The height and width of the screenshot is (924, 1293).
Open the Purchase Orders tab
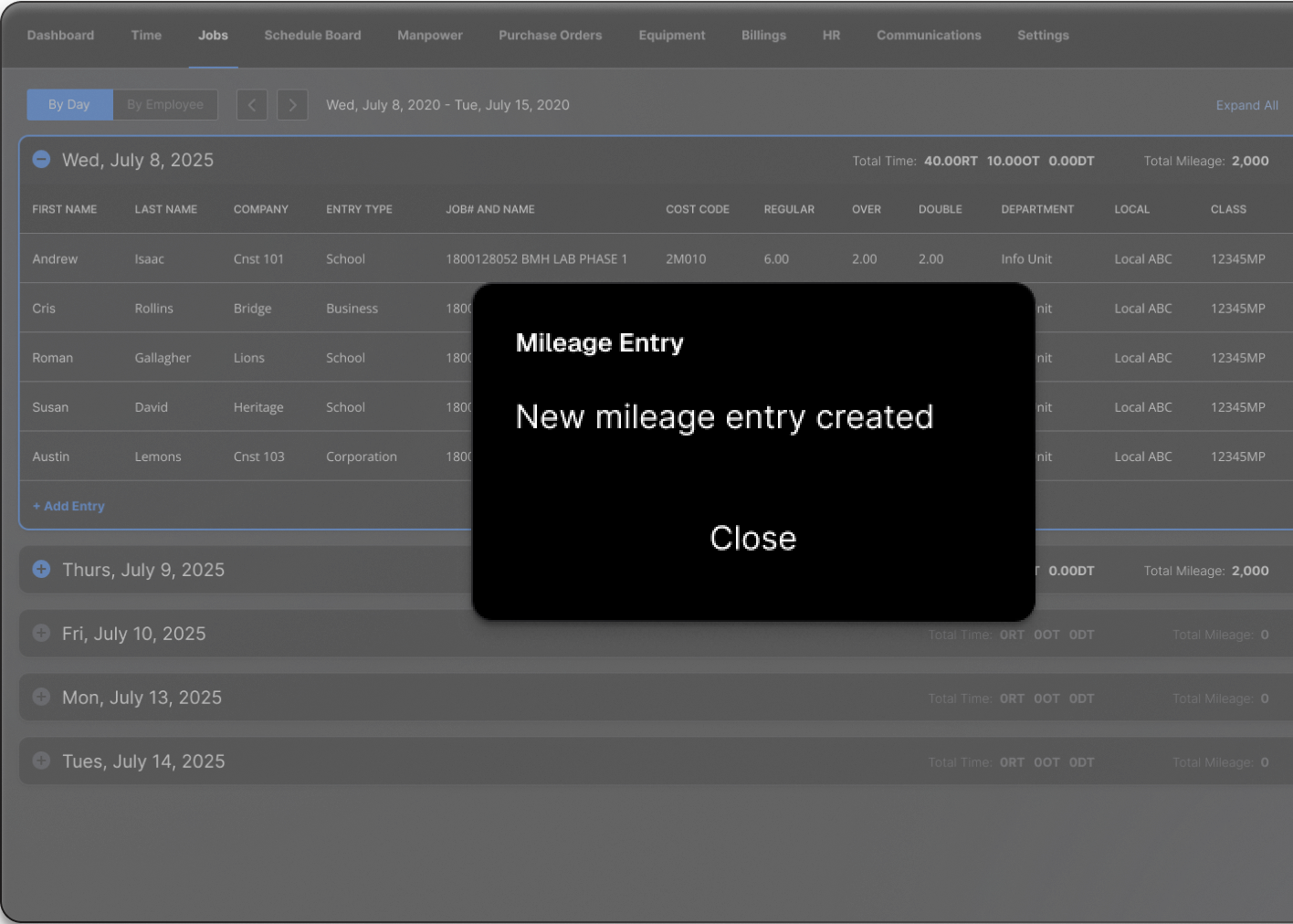coord(550,36)
